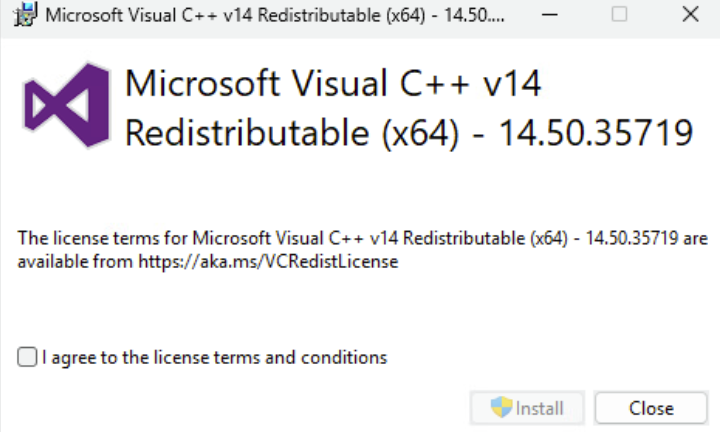This screenshot has width=720, height=432.
Task: Click the word "Install" on the disabled button
Action: point(540,408)
